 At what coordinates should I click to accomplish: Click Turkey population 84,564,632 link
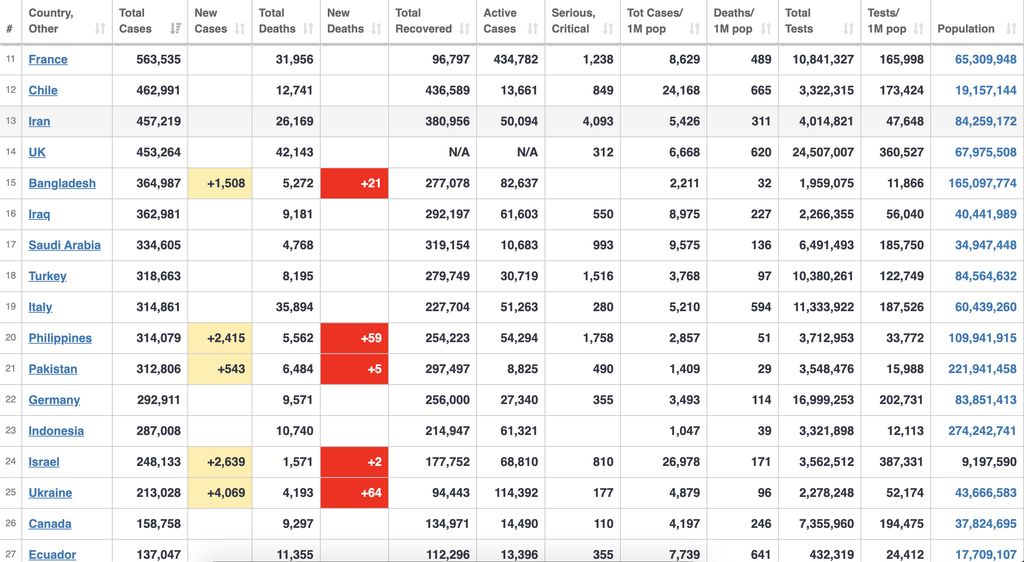(985, 276)
